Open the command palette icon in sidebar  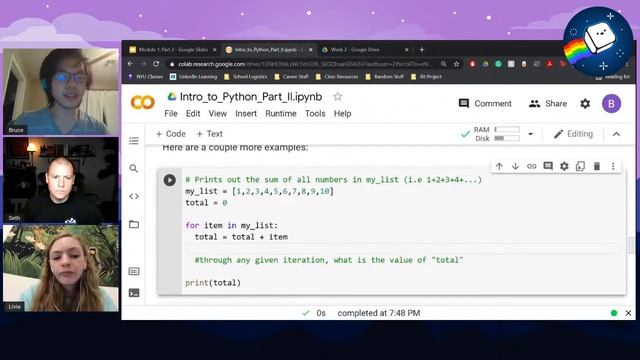(134, 271)
